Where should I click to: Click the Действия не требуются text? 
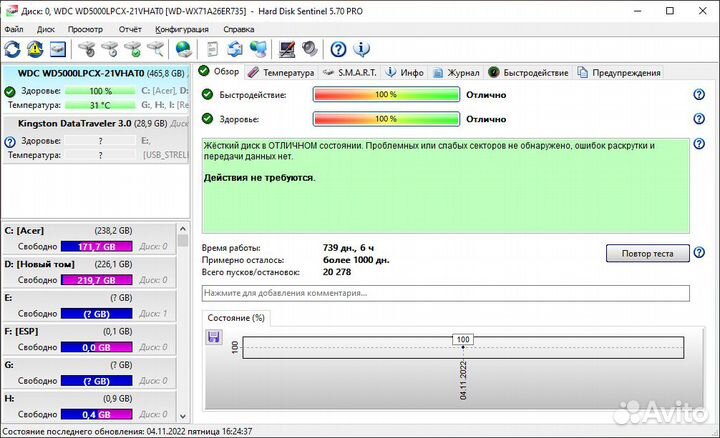259,178
